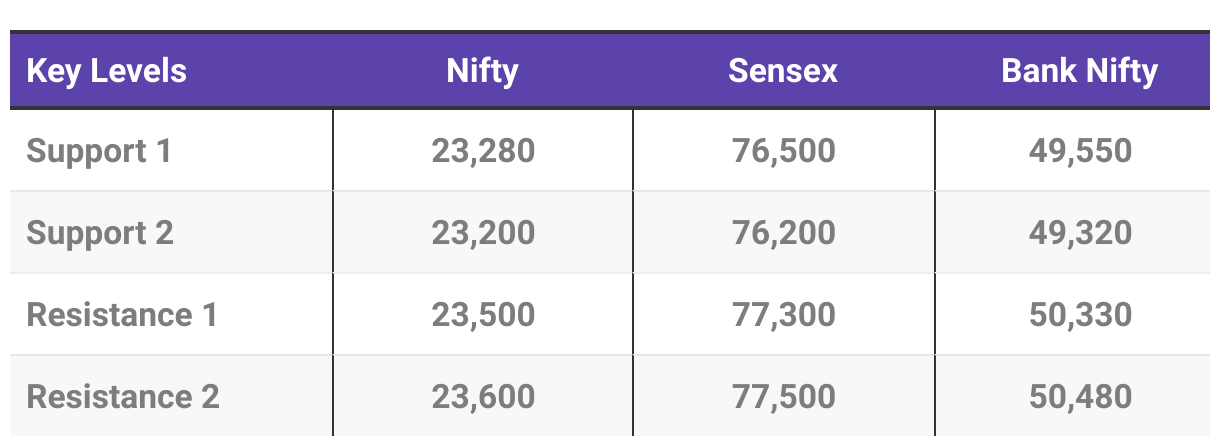This screenshot has height=446, width=1220.
Task: Click Nifty Support 2 value 23,200
Action: tap(483, 233)
